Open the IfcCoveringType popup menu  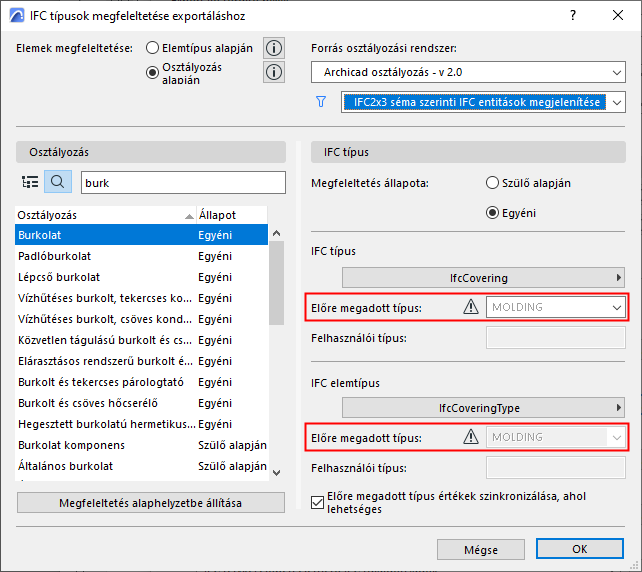484,407
